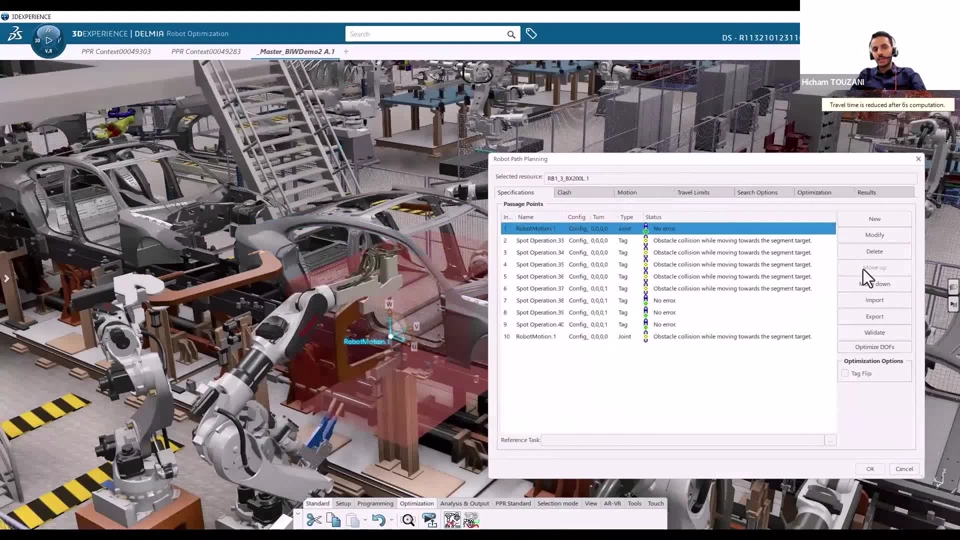Open the Programming action bar tab
Screen dimensions: 960x540
[375, 504]
